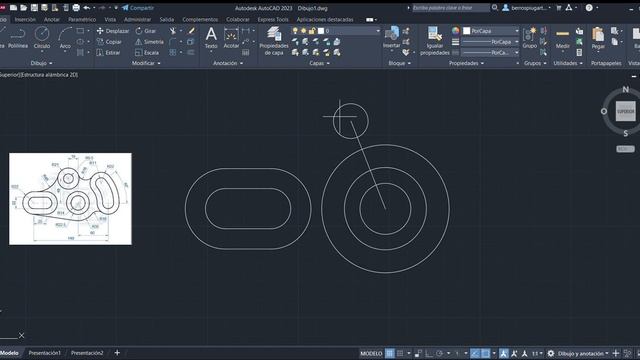
Task: Open the Inserción ribbon tab
Action: [25, 19]
